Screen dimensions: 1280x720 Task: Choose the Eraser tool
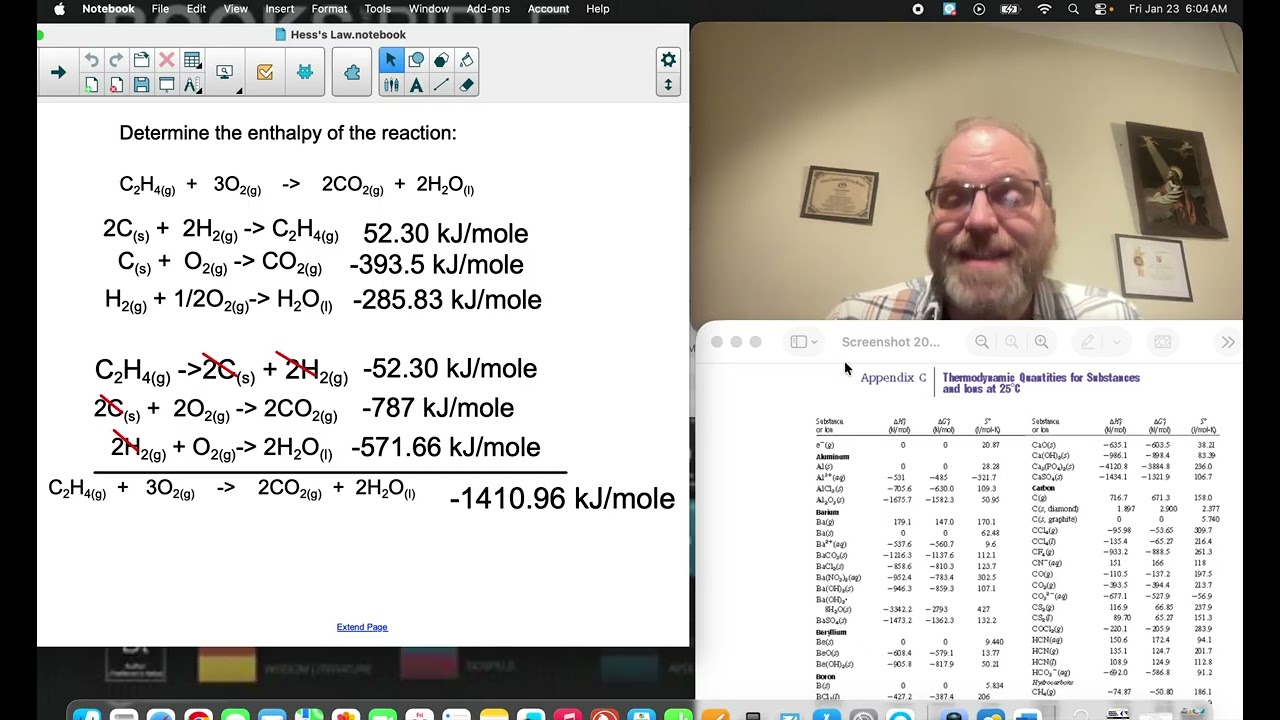(466, 85)
